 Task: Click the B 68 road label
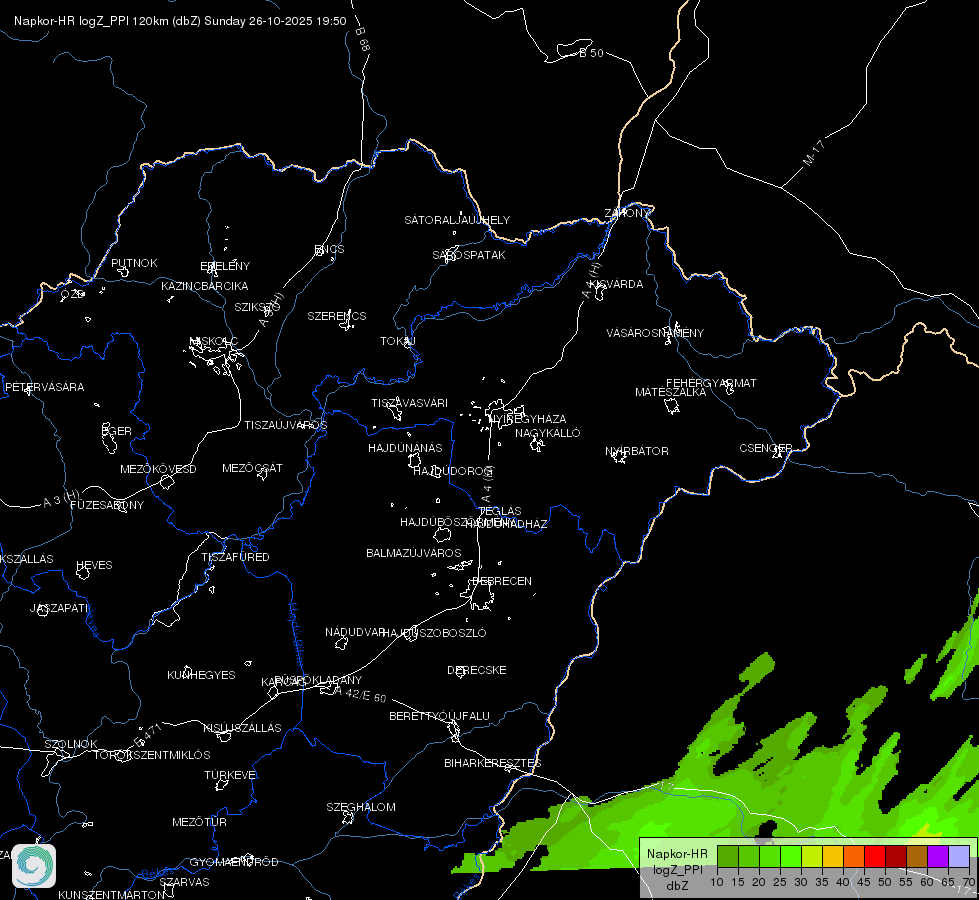[x=363, y=39]
